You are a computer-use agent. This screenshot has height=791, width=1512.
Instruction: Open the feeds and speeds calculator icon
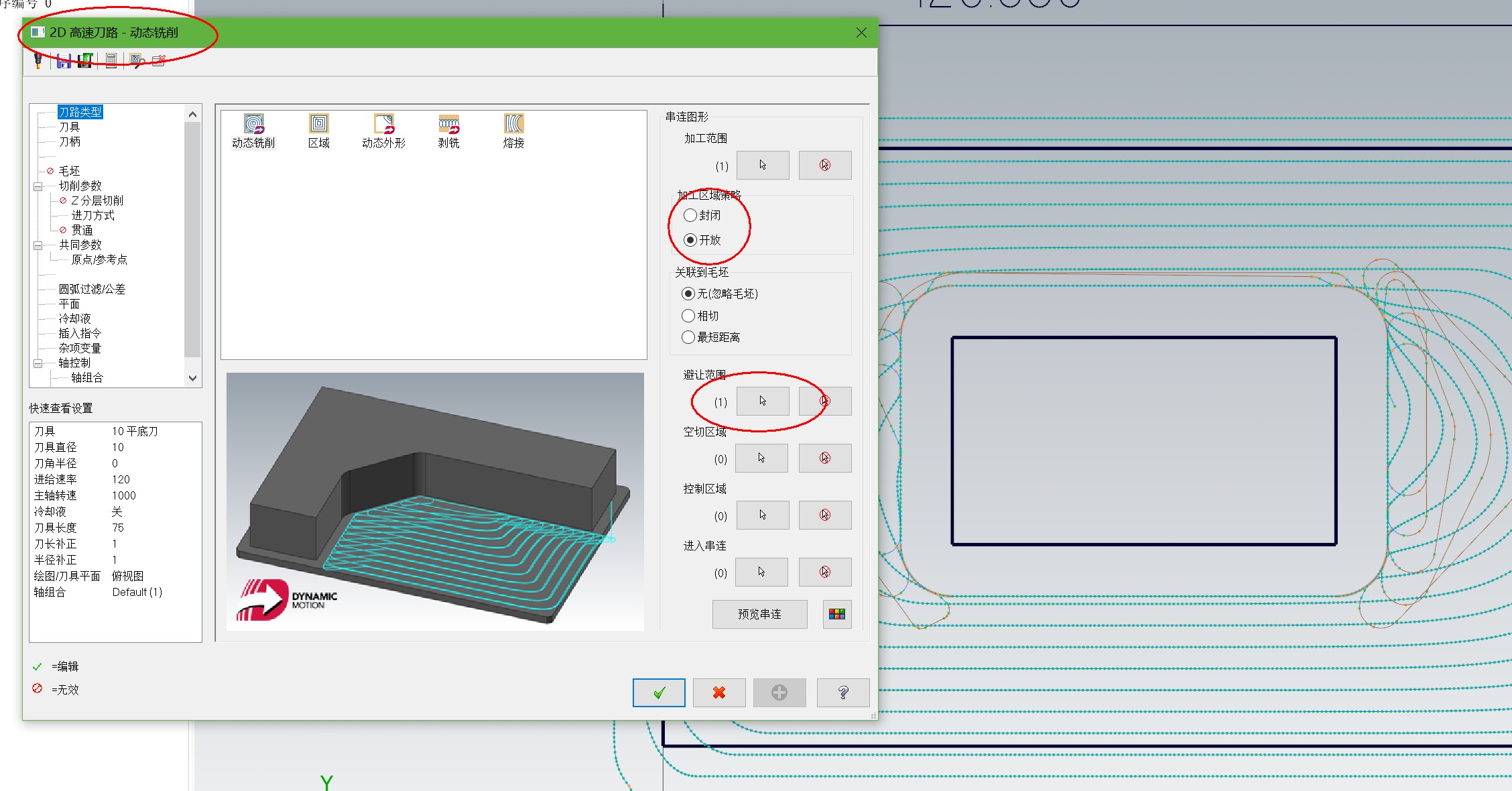[x=111, y=62]
